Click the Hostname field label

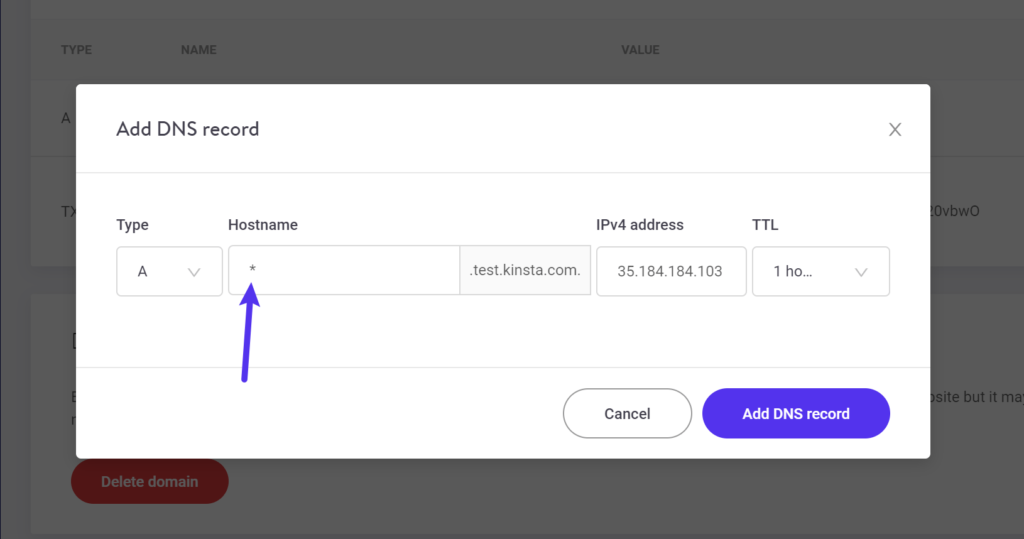click(263, 225)
